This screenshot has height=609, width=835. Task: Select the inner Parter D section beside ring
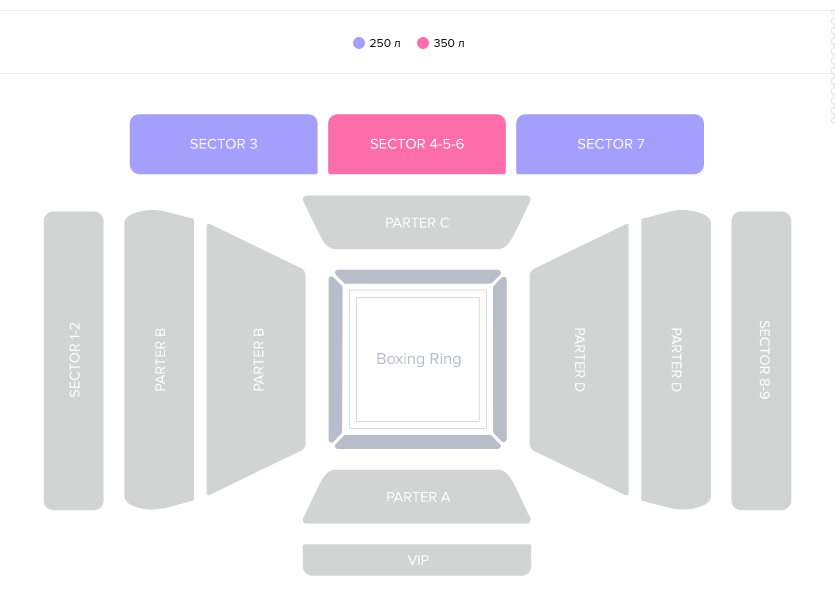pos(579,360)
